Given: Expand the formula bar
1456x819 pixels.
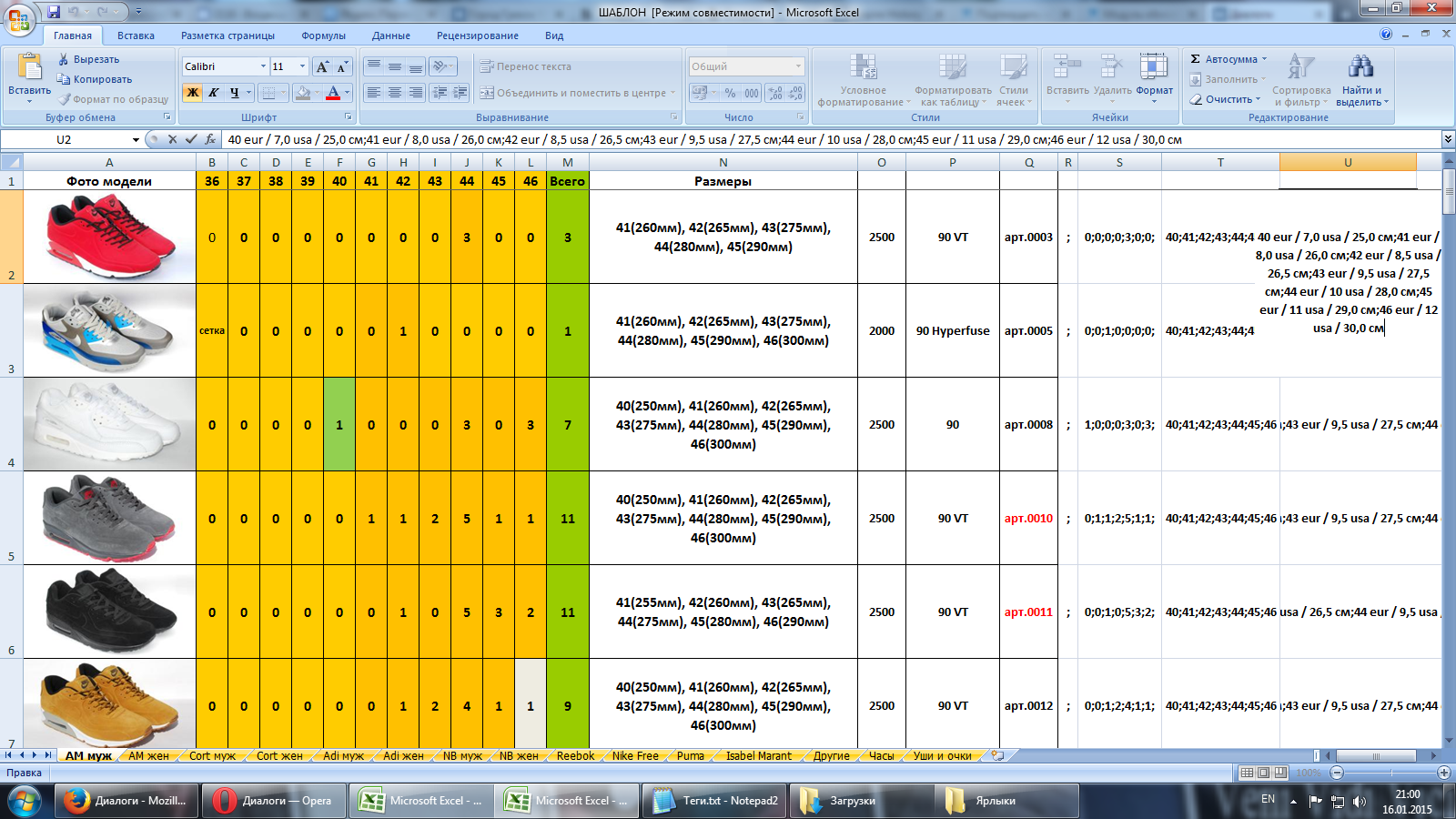Looking at the screenshot, I should coord(1447,139).
